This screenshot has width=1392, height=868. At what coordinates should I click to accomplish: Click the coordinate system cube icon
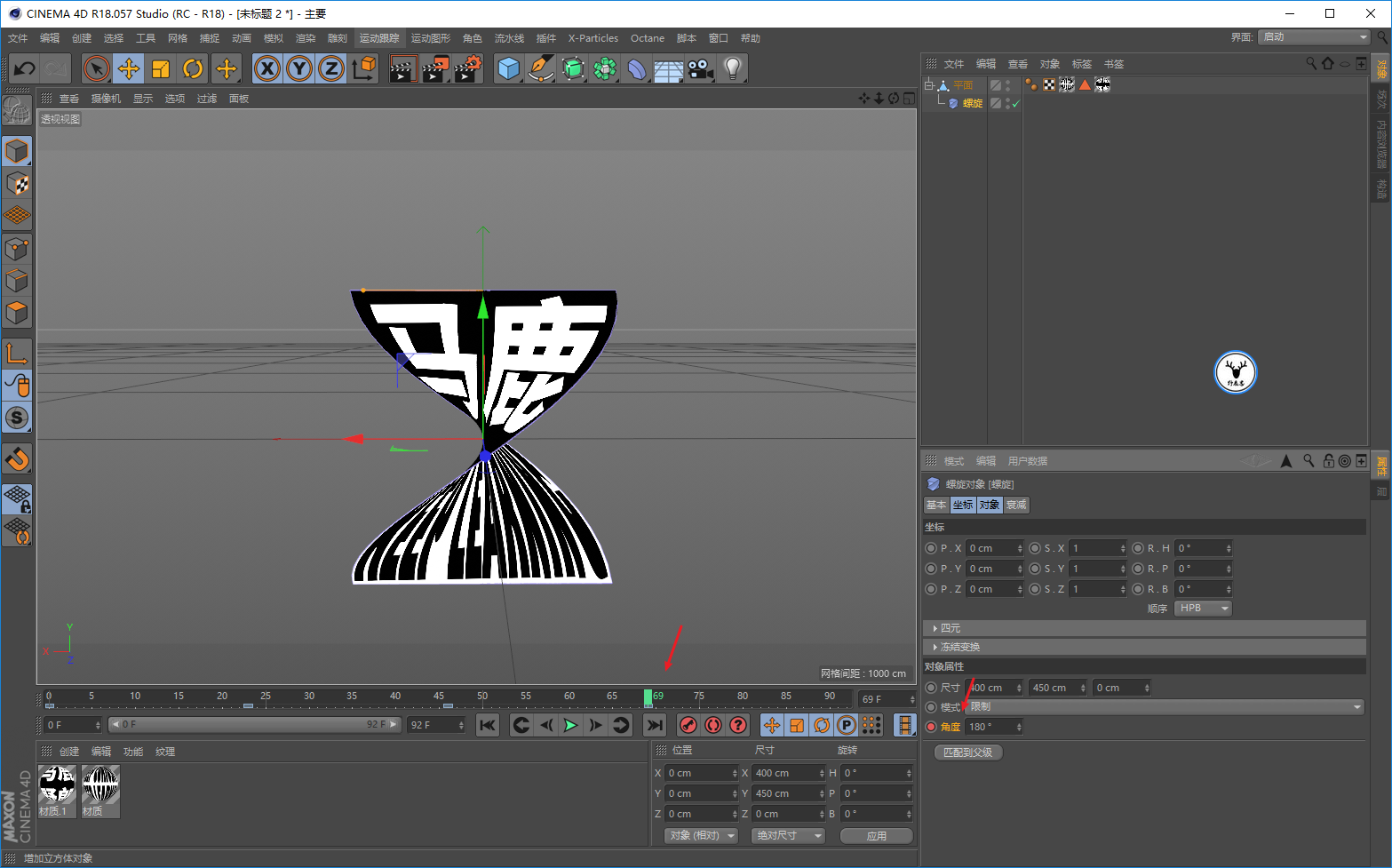363,68
